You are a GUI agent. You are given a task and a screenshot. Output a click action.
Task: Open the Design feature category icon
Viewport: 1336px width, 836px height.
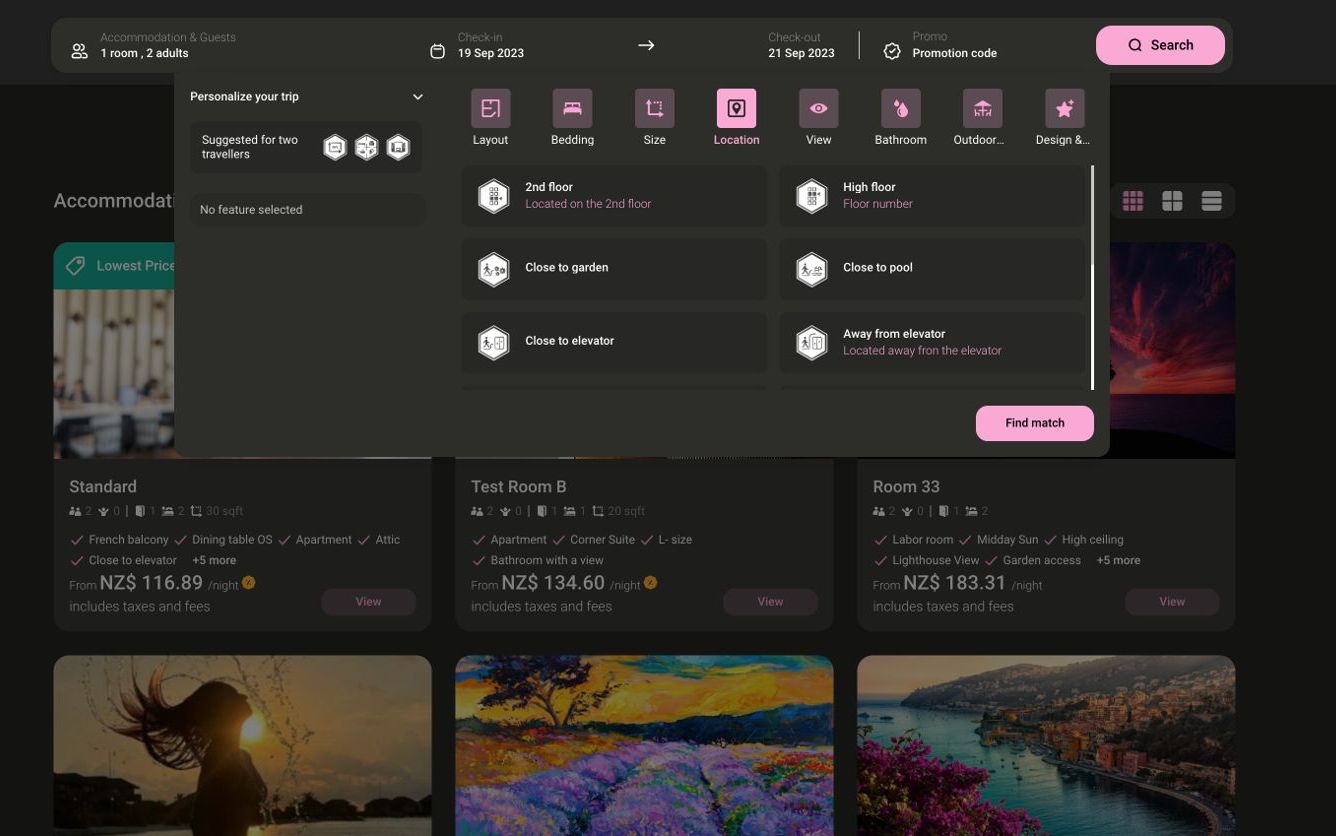[1064, 108]
